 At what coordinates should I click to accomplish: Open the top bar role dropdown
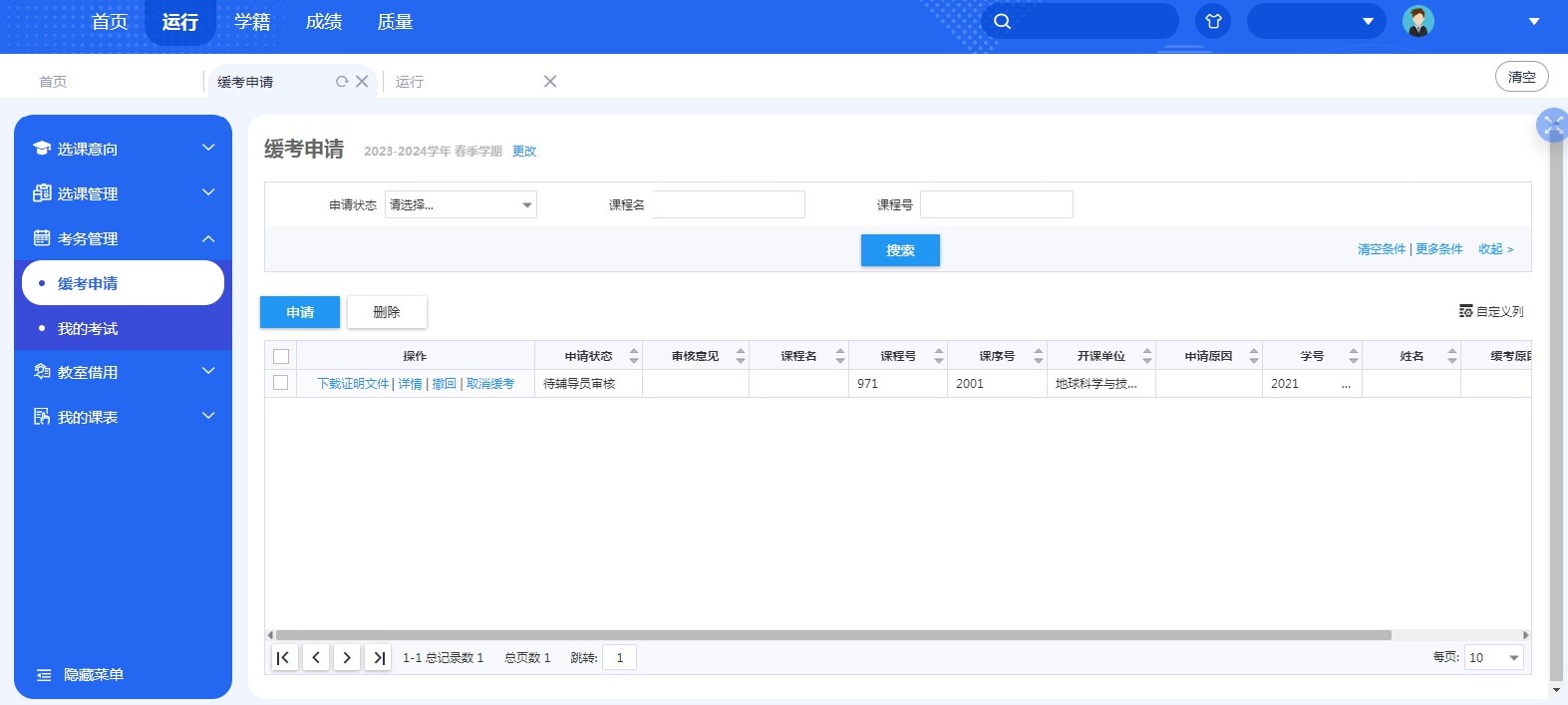pos(1316,21)
